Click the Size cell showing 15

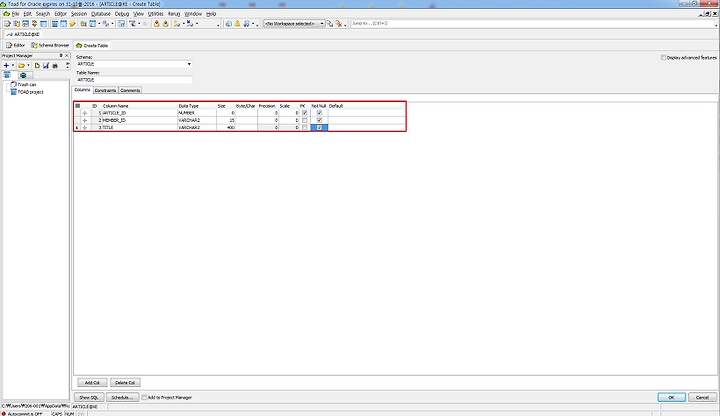coord(225,120)
